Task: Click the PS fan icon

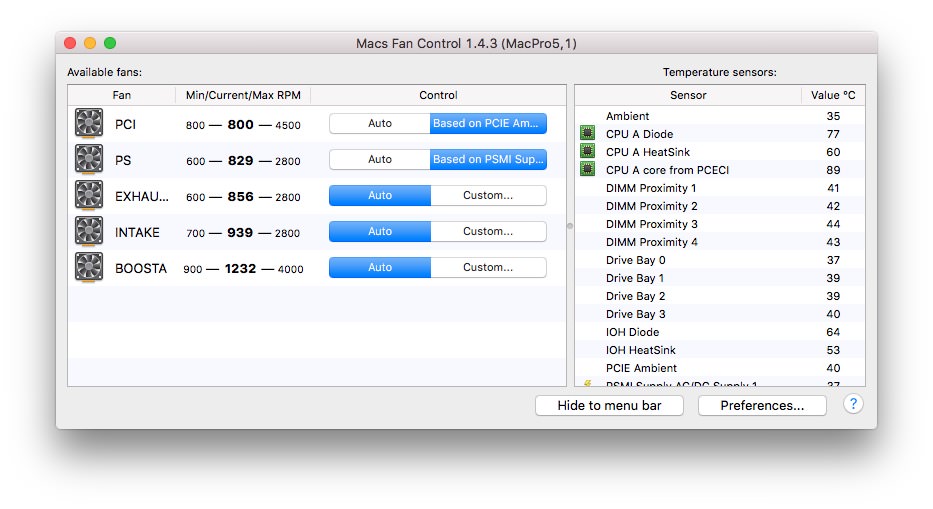Action: [x=89, y=160]
